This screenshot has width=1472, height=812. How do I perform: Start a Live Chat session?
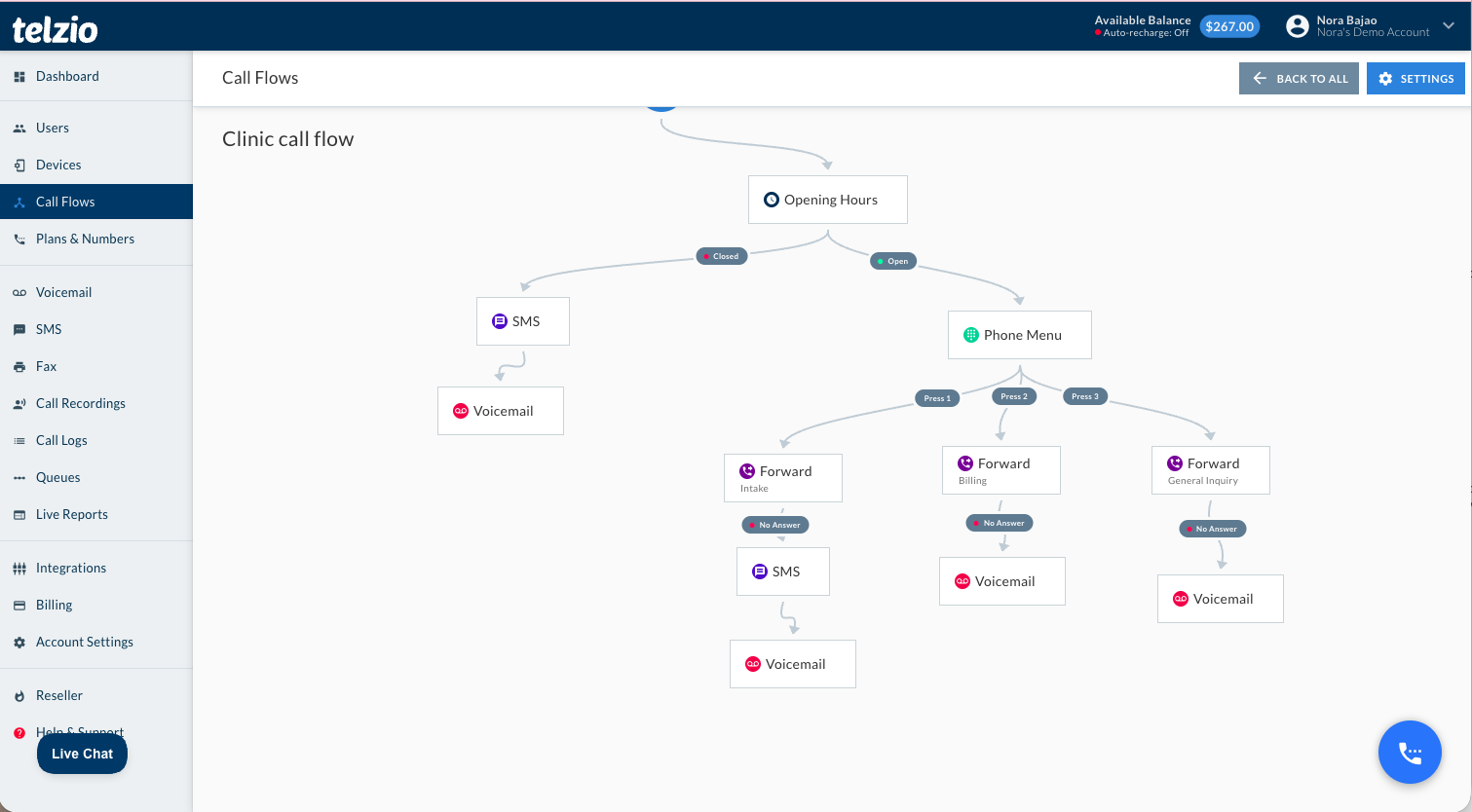pos(82,754)
